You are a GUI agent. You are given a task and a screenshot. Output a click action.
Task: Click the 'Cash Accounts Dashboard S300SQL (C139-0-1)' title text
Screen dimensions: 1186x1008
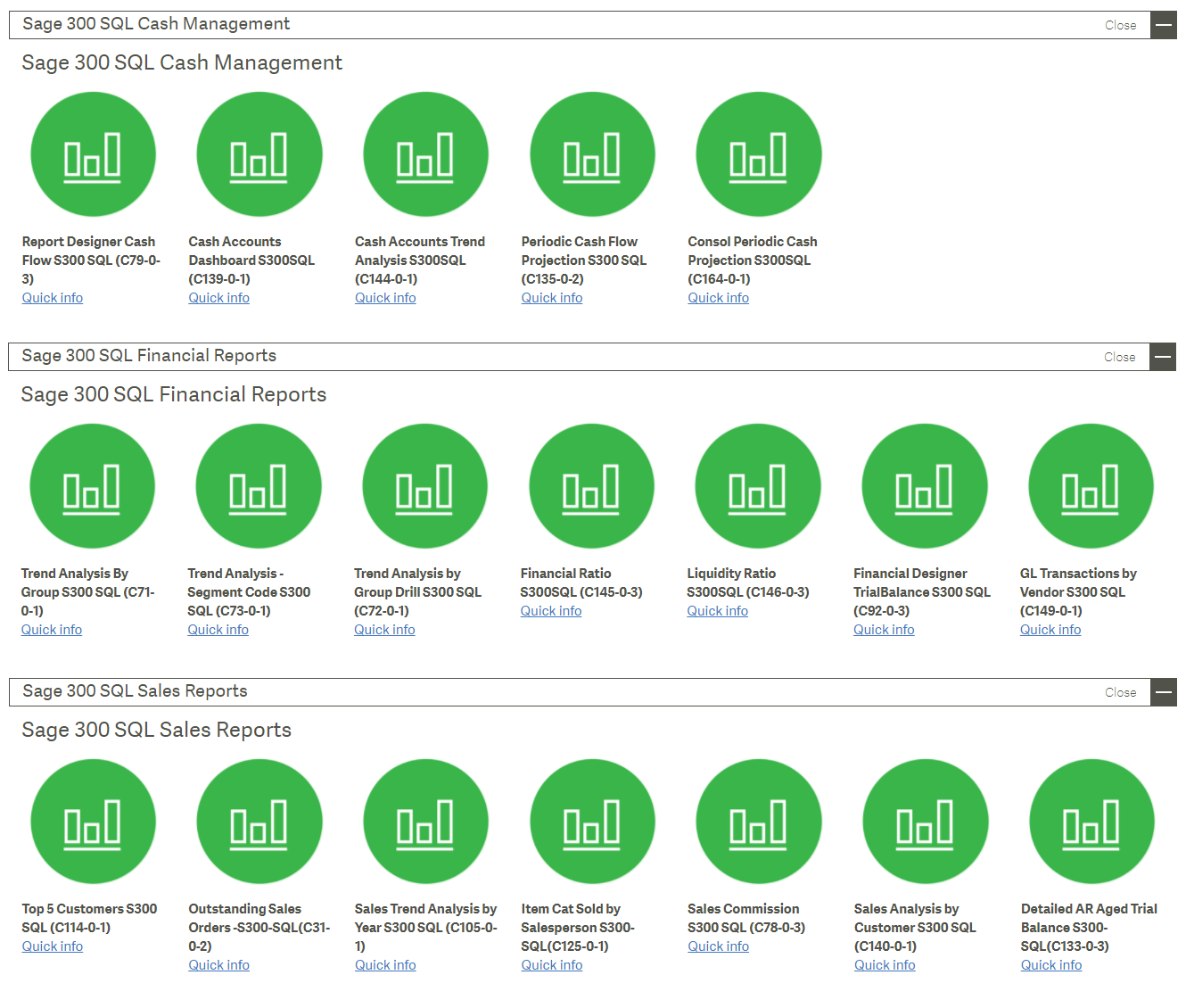click(251, 260)
